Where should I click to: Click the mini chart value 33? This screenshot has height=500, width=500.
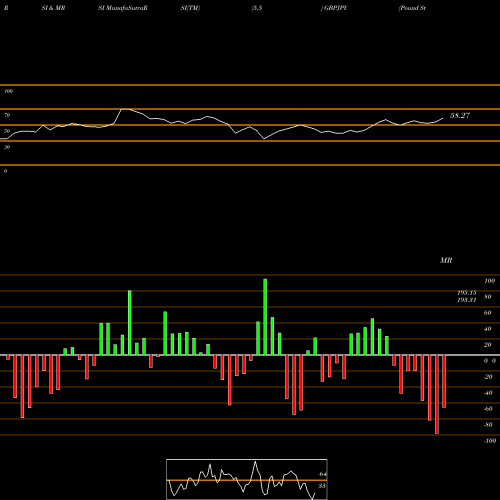[322, 486]
